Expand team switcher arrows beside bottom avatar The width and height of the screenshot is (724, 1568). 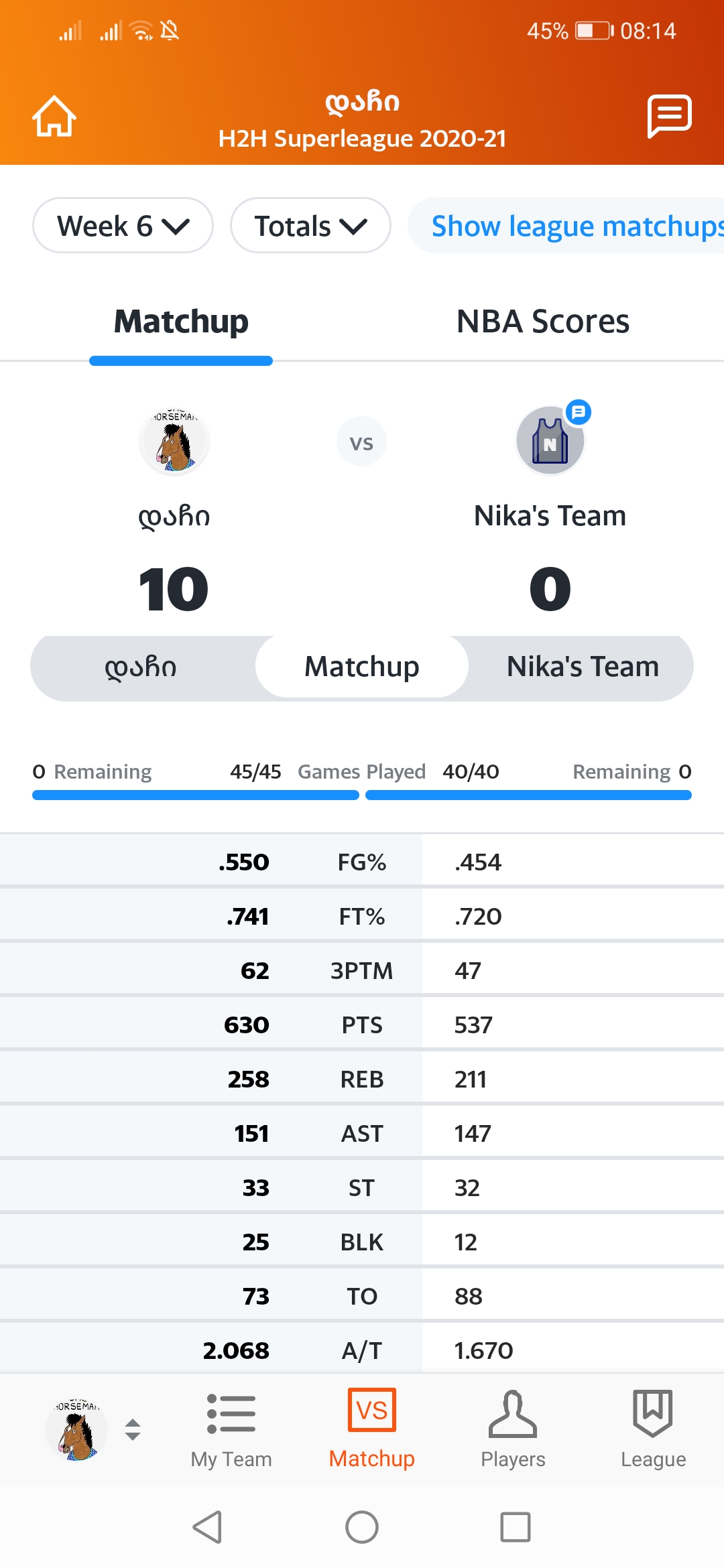tap(133, 1430)
